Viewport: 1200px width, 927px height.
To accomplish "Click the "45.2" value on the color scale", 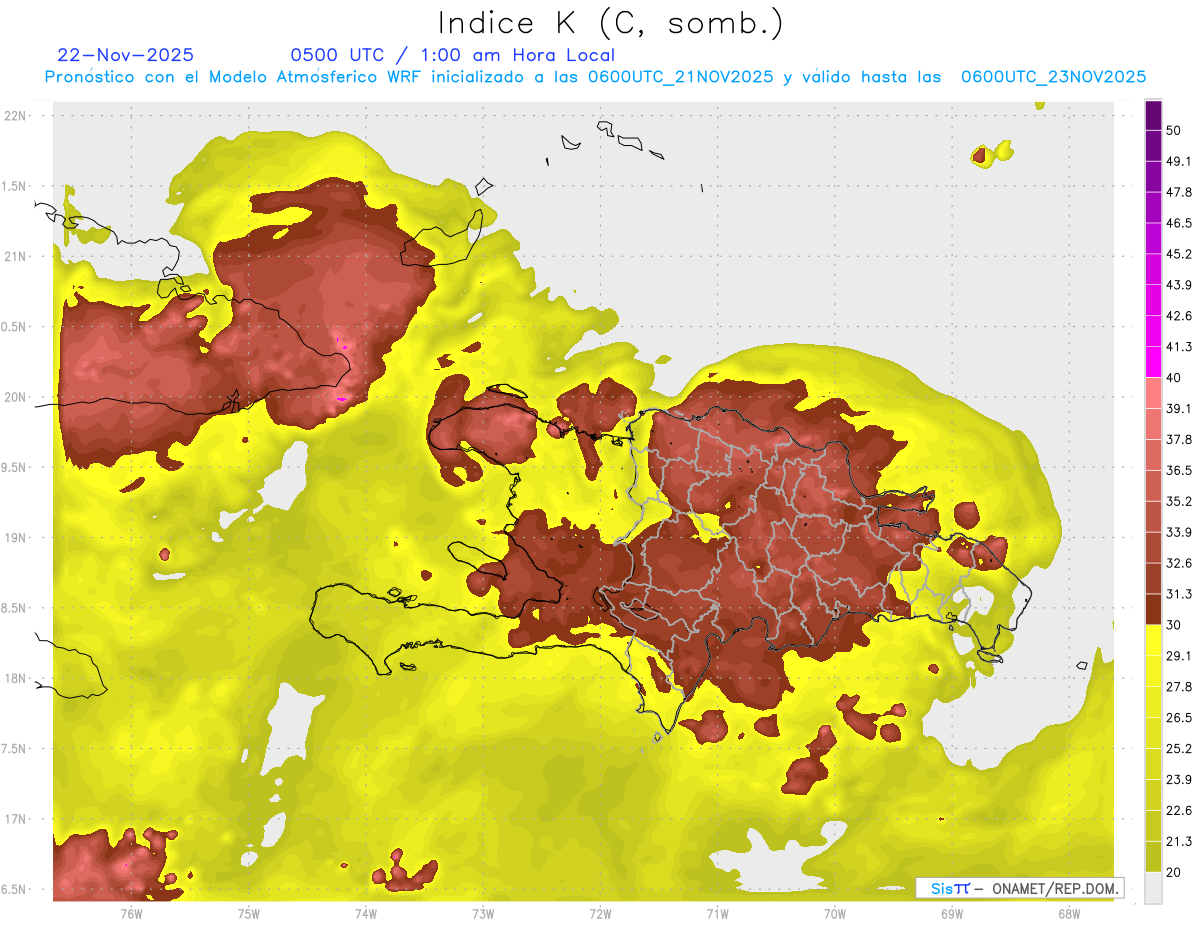I will (1178, 254).
